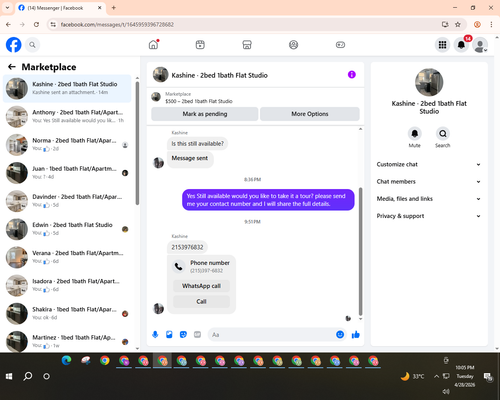Open the Reels video icon
Screen dimensions: 500x400
(x=200, y=45)
